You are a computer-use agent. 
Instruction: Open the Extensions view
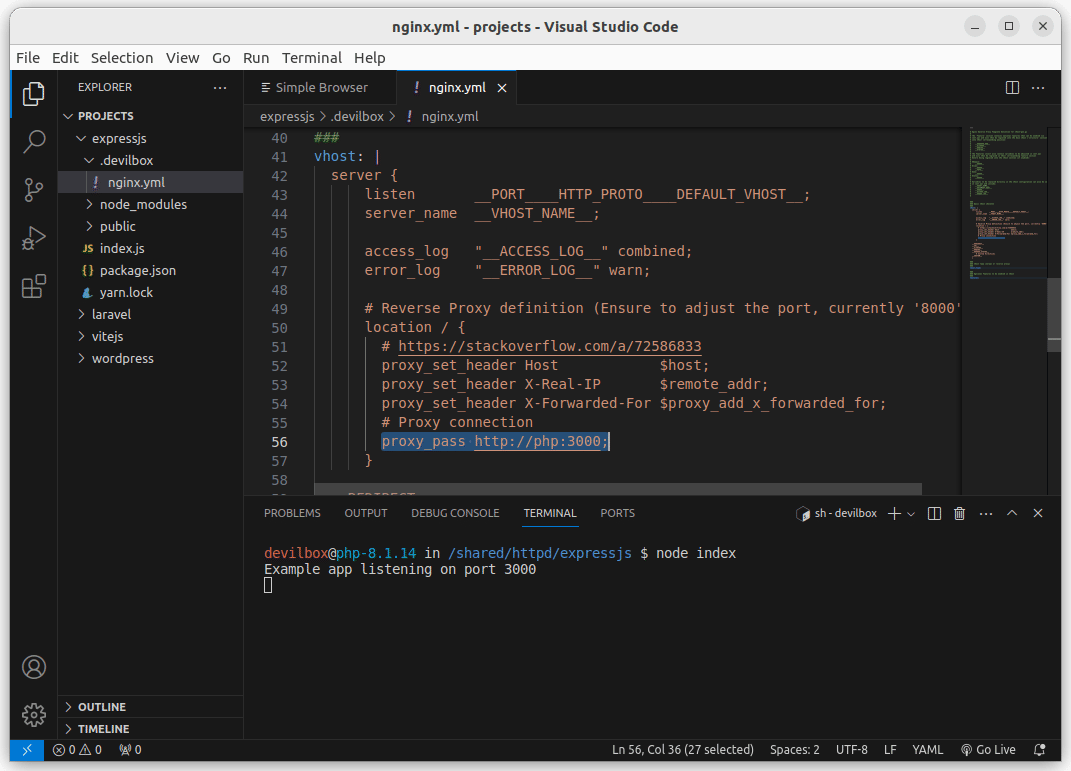(34, 287)
